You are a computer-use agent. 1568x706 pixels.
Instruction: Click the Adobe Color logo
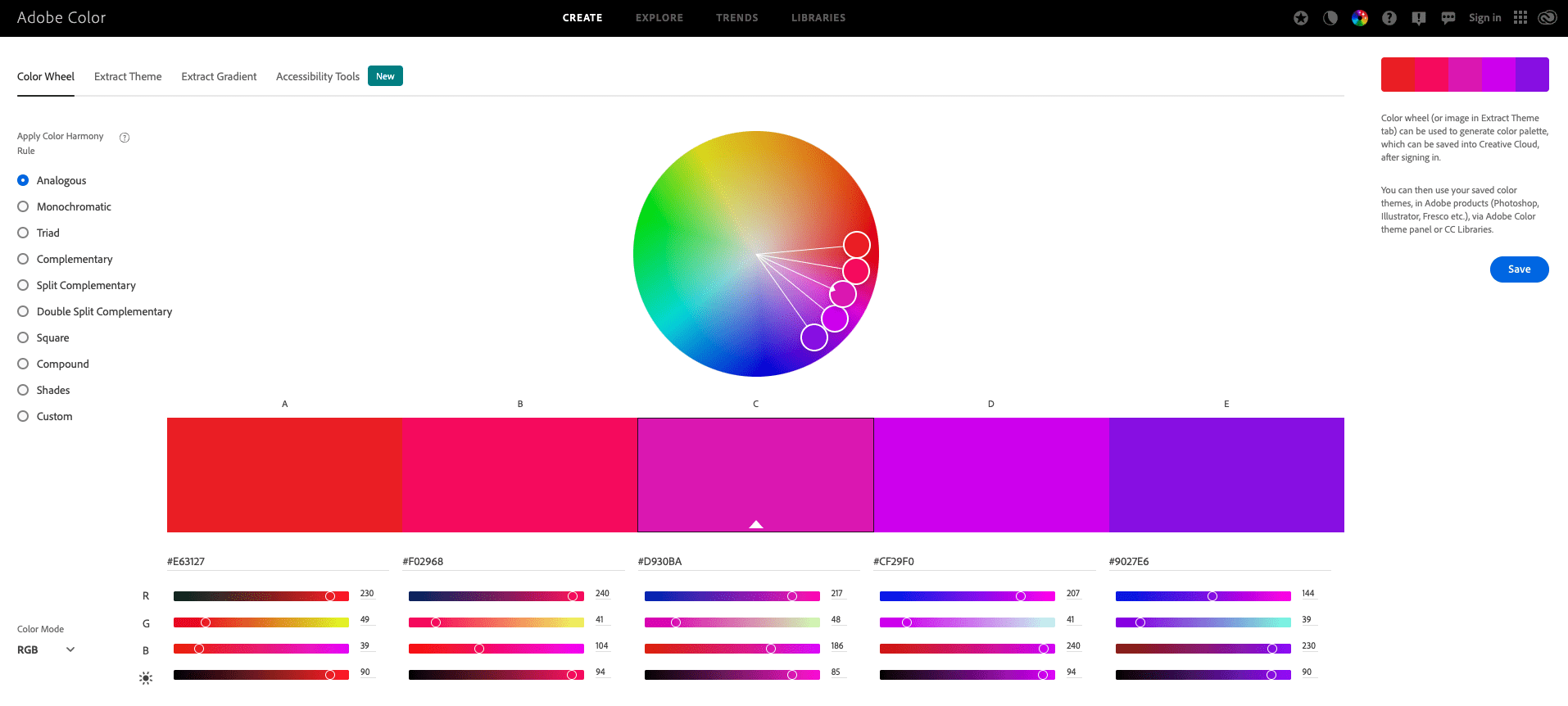[61, 18]
